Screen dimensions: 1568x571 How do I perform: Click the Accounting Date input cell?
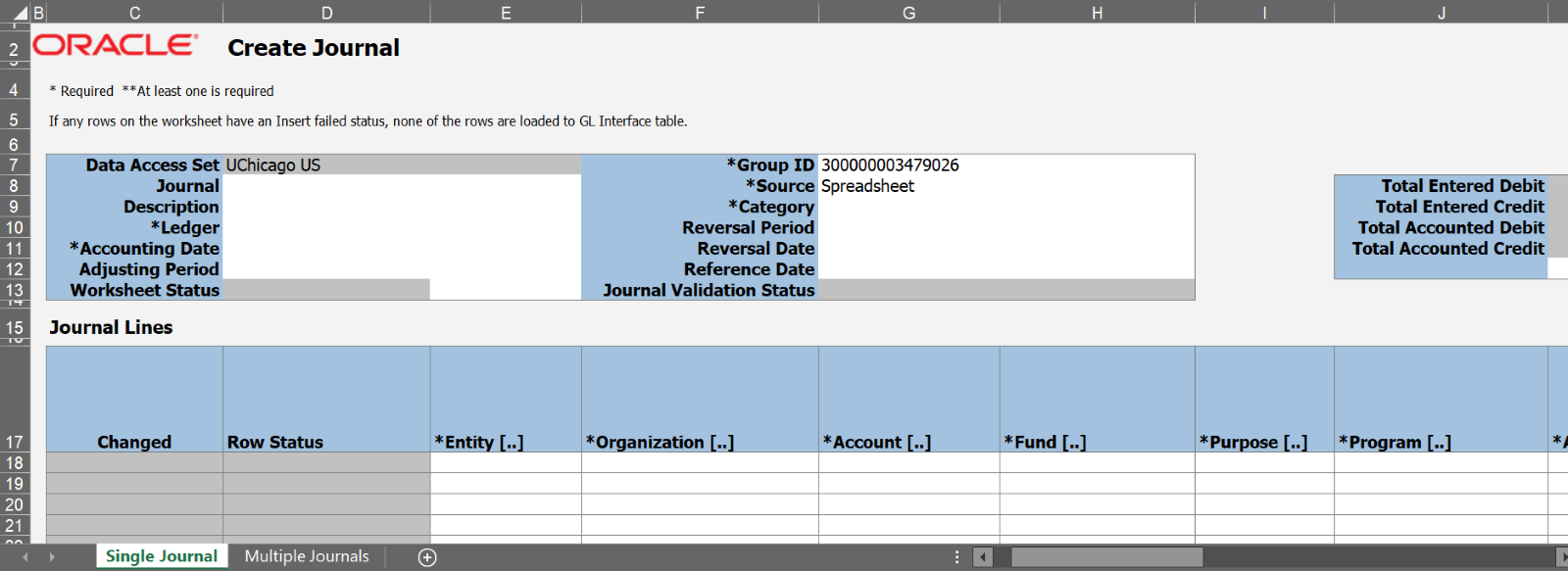tap(402, 249)
